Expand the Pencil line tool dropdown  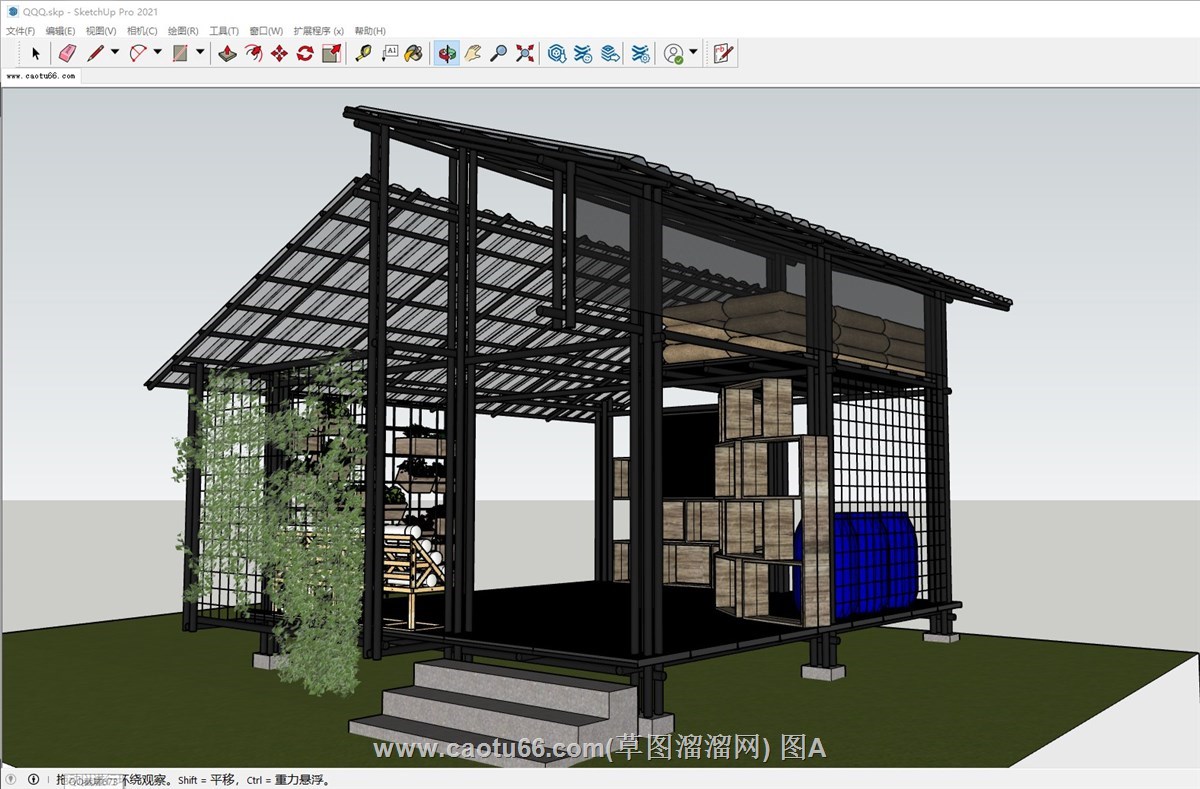(114, 52)
